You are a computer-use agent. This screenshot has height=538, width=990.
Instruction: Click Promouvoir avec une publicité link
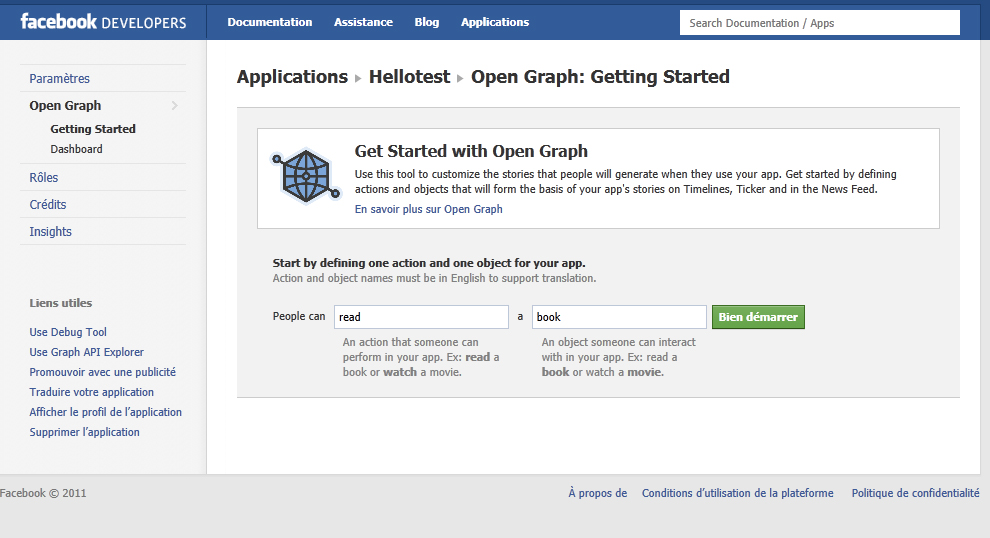coord(102,372)
